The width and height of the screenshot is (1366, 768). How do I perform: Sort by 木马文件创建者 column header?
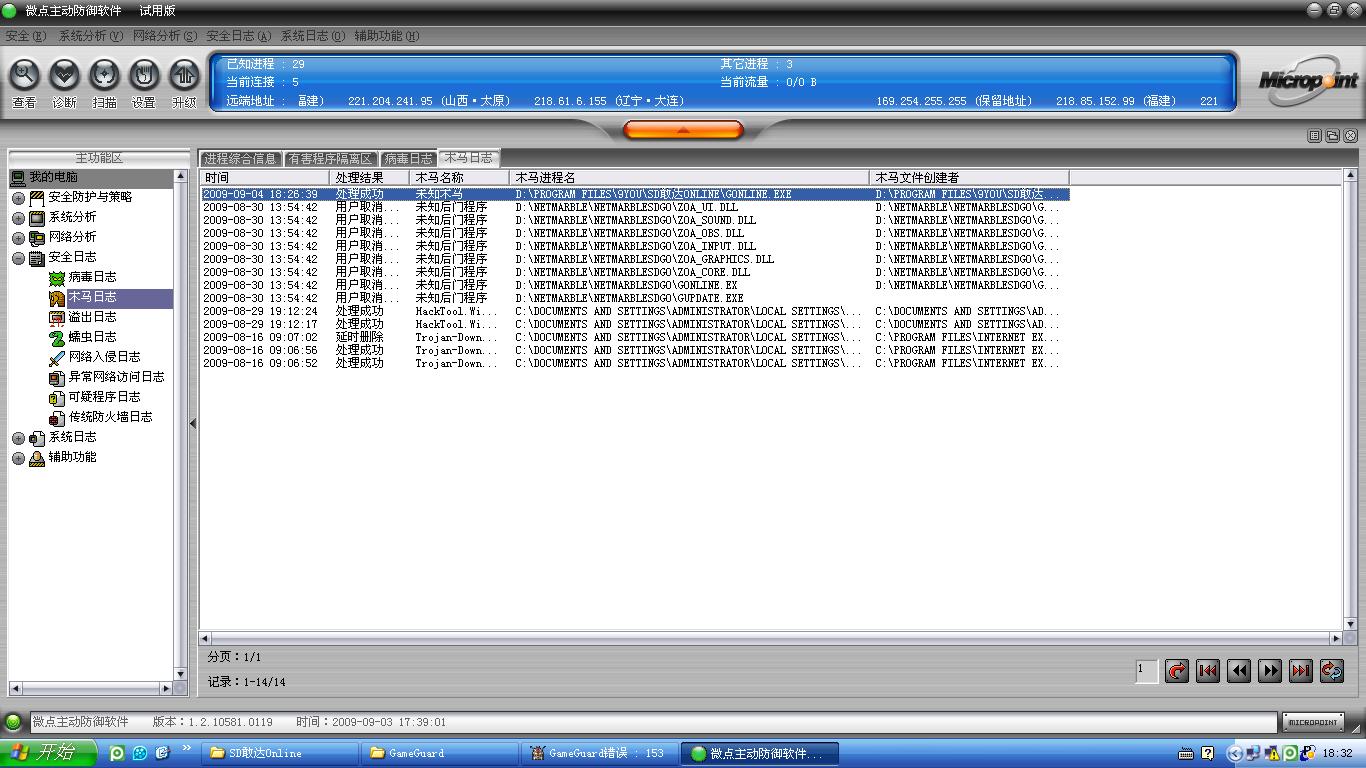point(970,177)
